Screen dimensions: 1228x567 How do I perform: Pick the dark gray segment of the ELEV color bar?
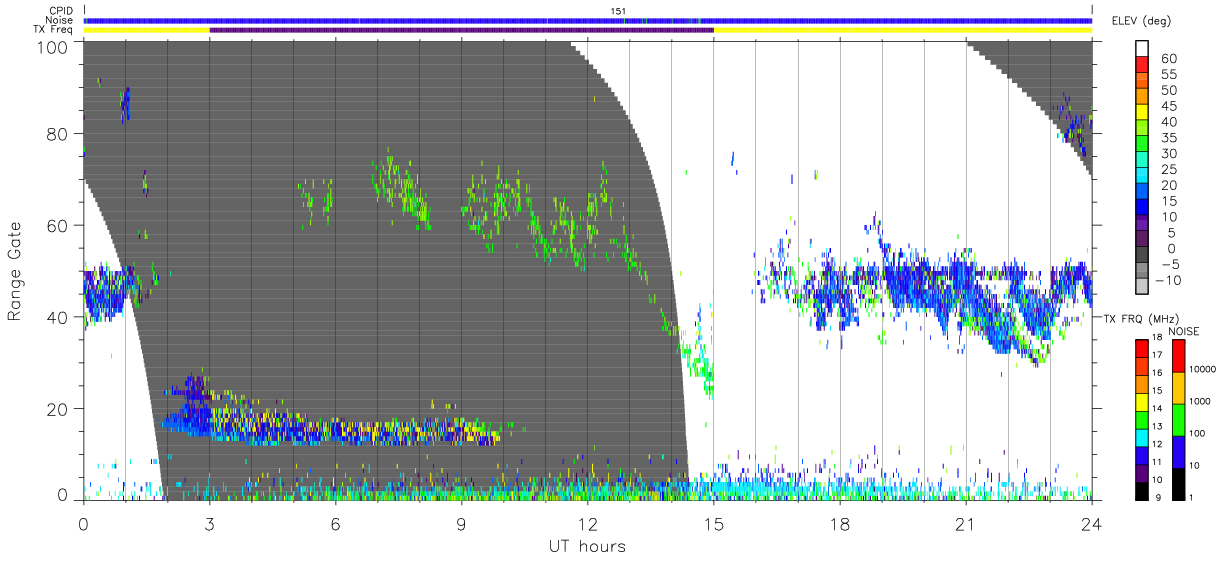point(1142,255)
